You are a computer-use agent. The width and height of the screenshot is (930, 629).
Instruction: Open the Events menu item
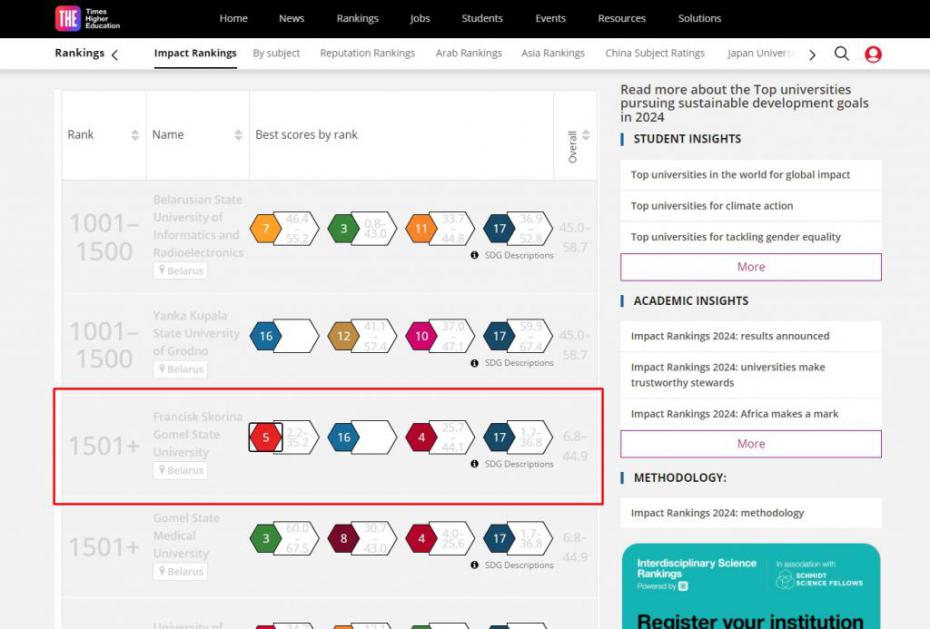pyautogui.click(x=550, y=18)
